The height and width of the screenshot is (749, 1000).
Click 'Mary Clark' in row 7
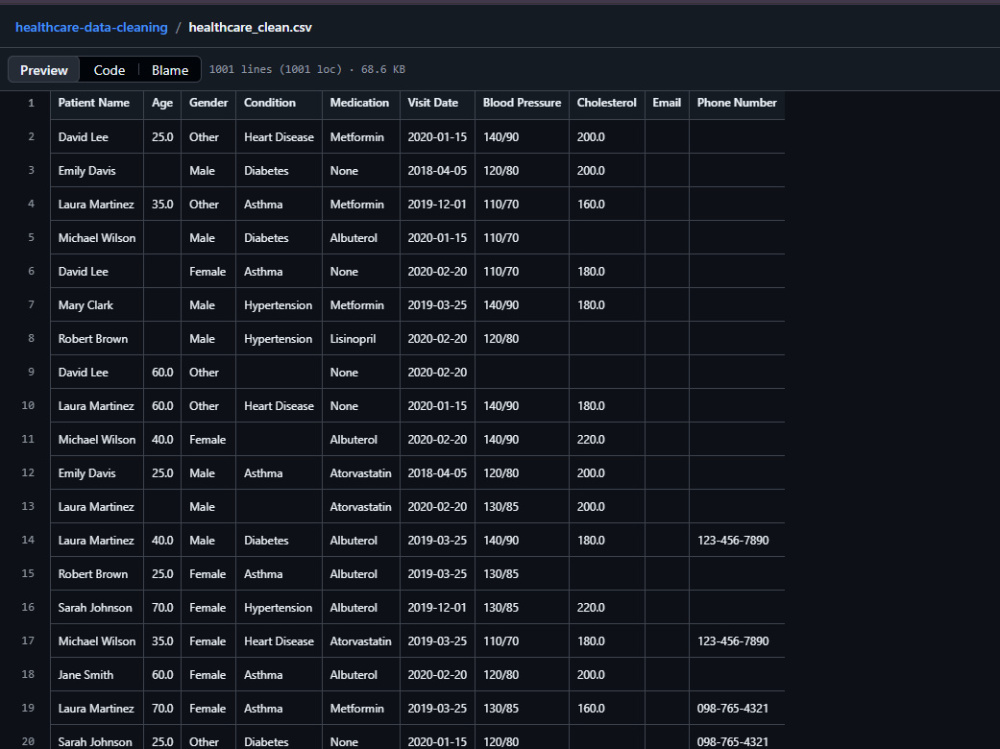[x=85, y=306]
